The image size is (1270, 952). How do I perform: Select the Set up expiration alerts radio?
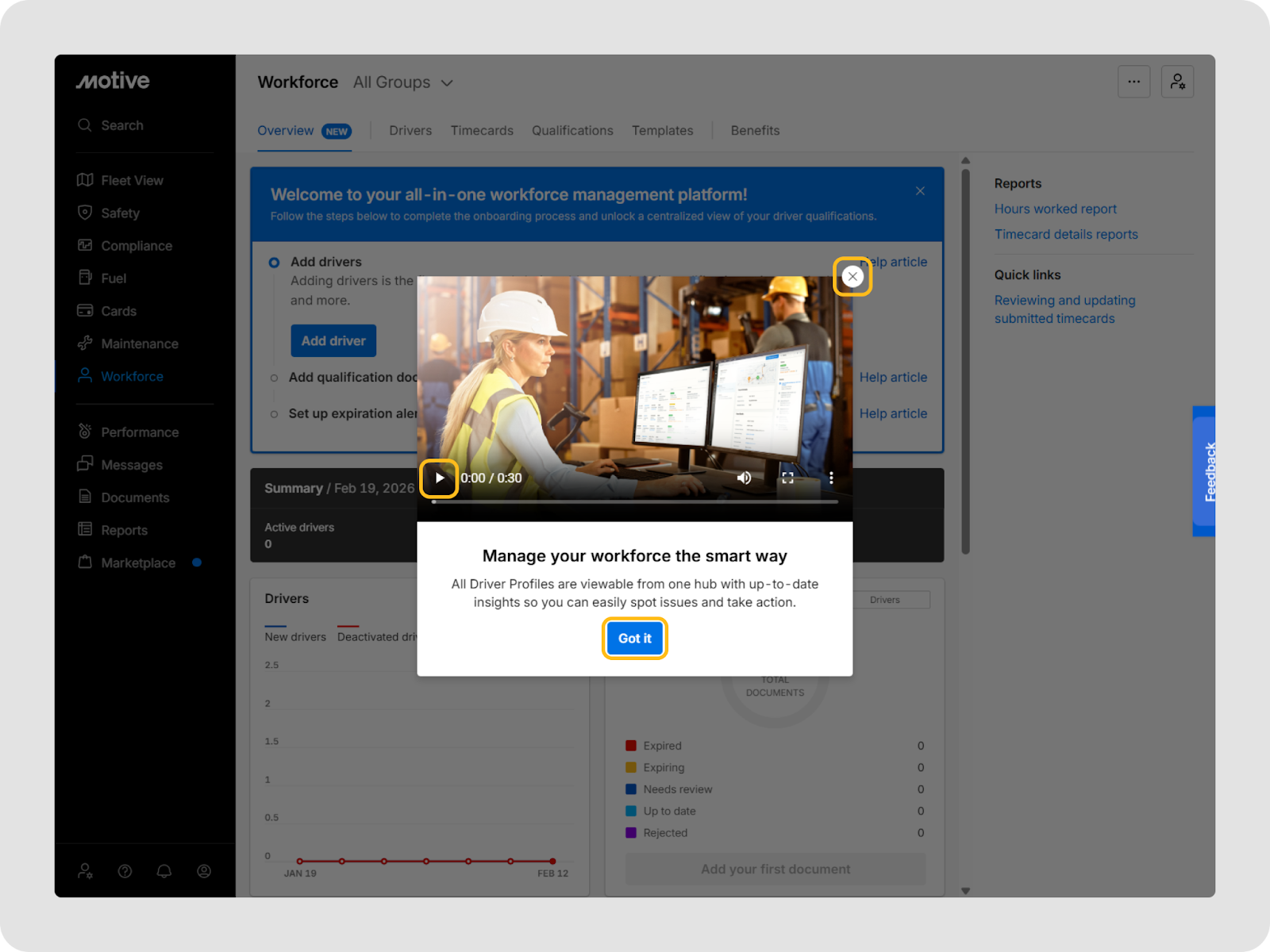275,414
